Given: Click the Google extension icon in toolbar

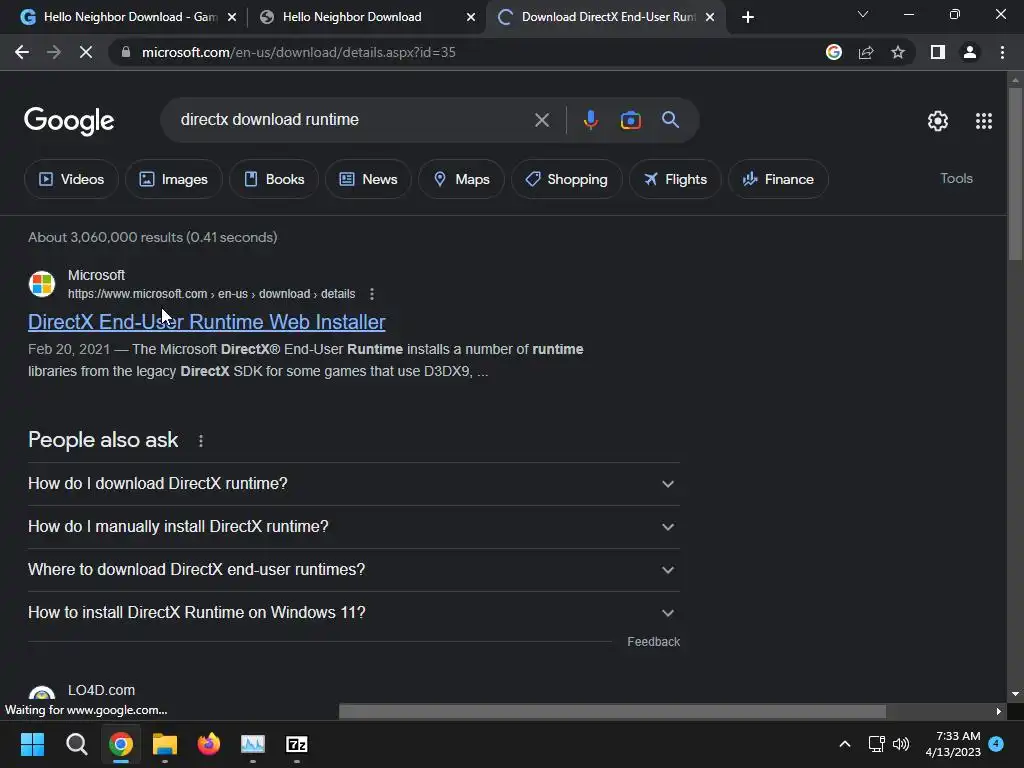Looking at the screenshot, I should (x=834, y=52).
